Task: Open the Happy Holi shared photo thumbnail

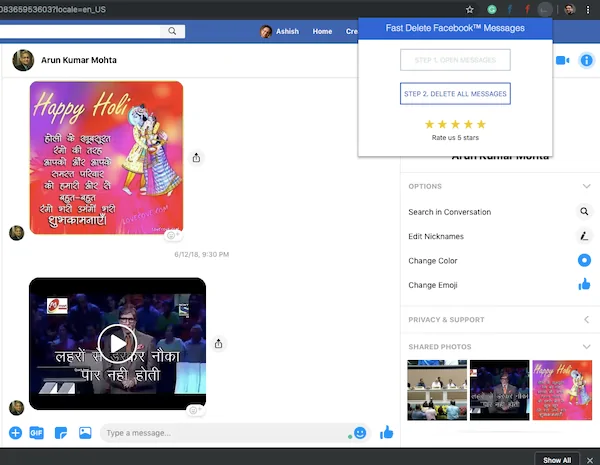Action: [562, 390]
